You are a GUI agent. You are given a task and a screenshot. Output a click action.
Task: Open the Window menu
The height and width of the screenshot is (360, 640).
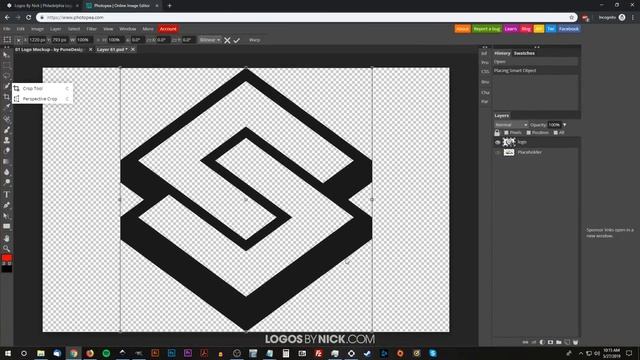tap(128, 29)
